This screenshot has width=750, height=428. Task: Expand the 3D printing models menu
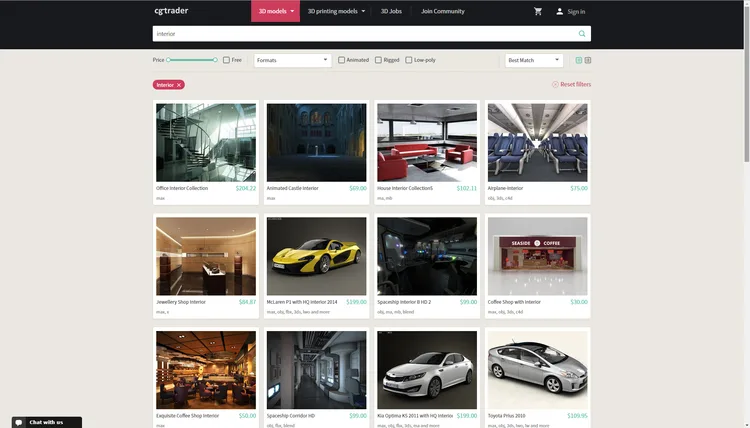point(336,11)
